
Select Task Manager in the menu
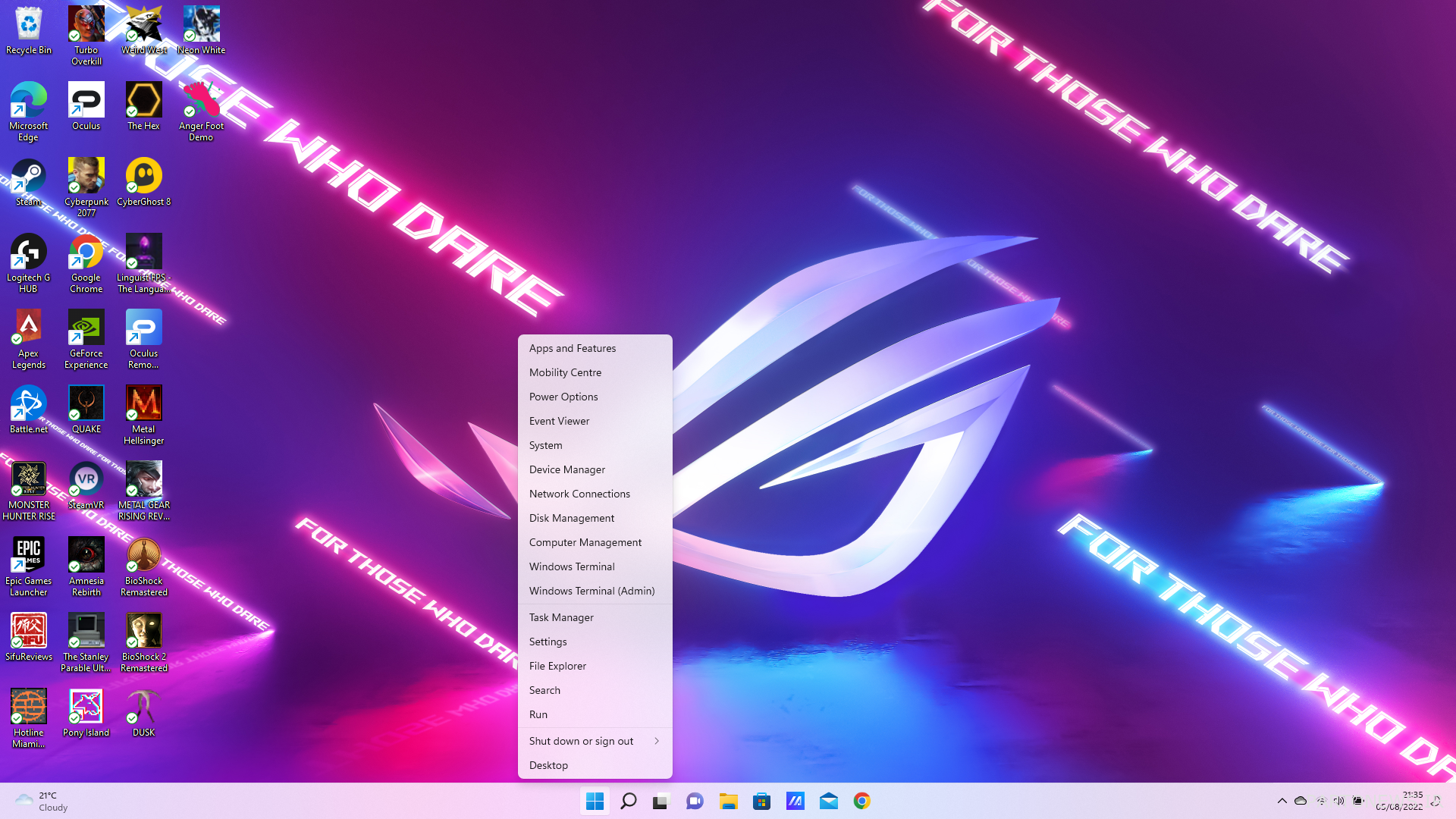click(561, 617)
